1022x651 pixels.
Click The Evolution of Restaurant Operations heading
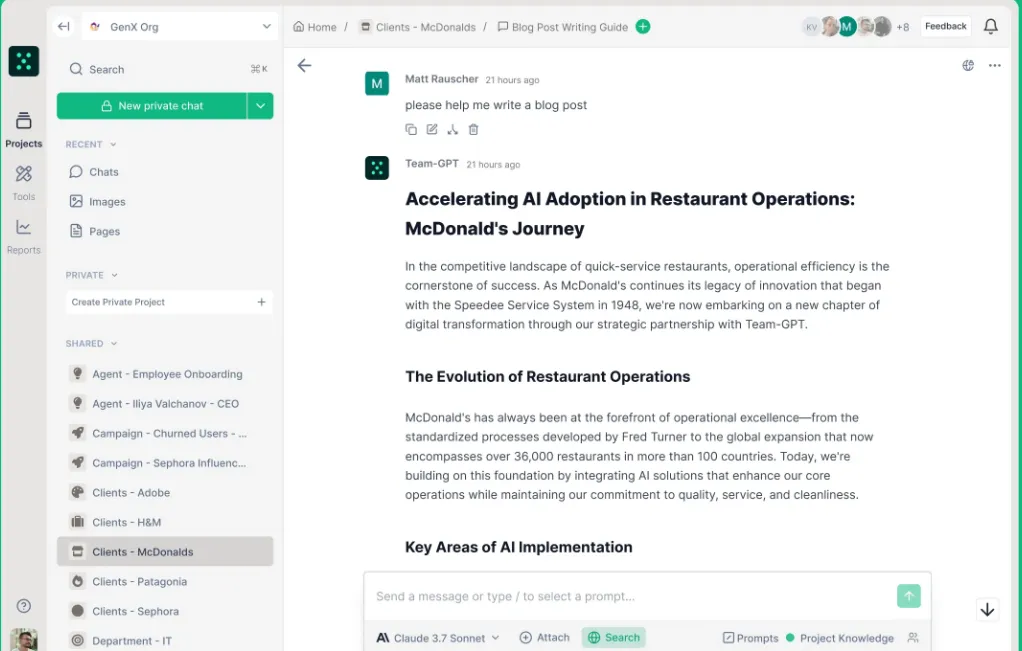click(x=548, y=377)
